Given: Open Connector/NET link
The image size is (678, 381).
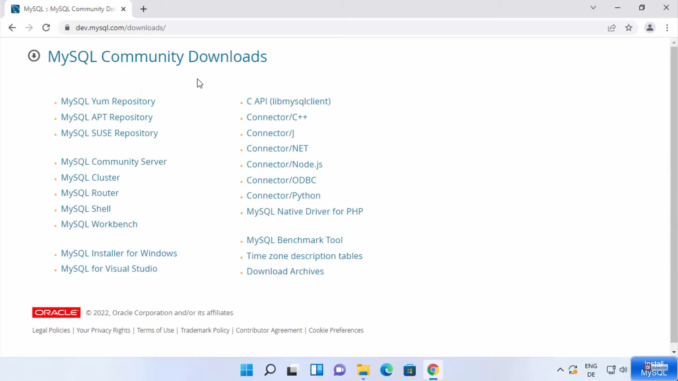Looking at the screenshot, I should (x=277, y=148).
